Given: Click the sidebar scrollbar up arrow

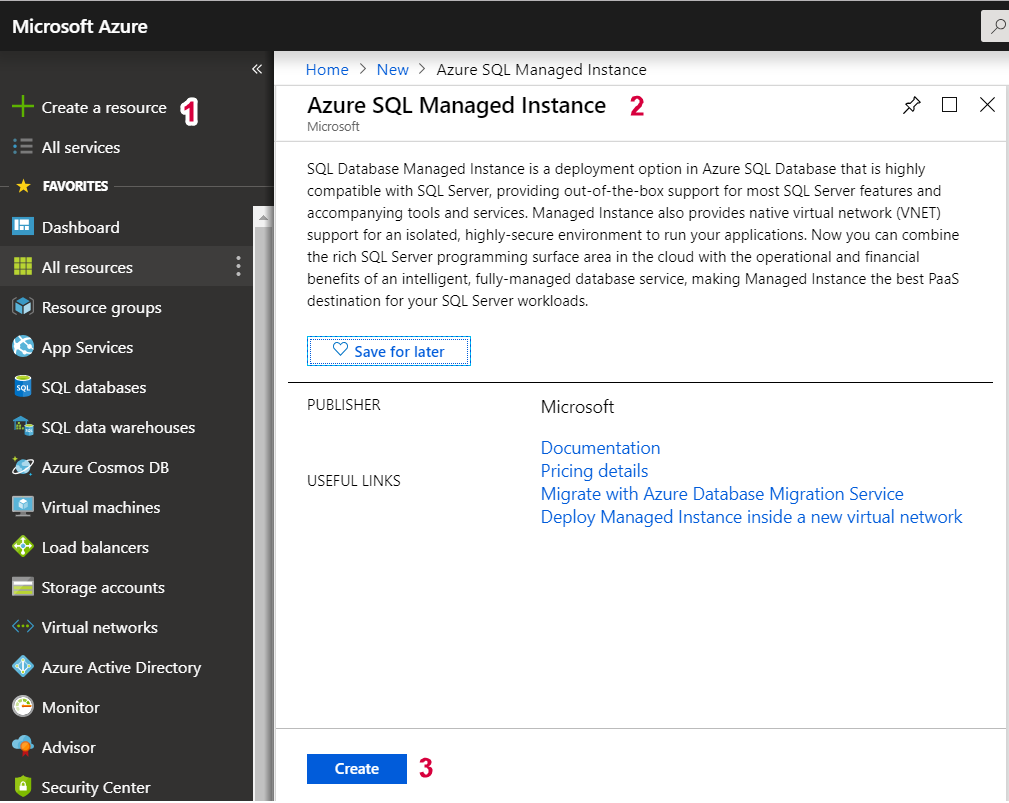Looking at the screenshot, I should [x=263, y=216].
